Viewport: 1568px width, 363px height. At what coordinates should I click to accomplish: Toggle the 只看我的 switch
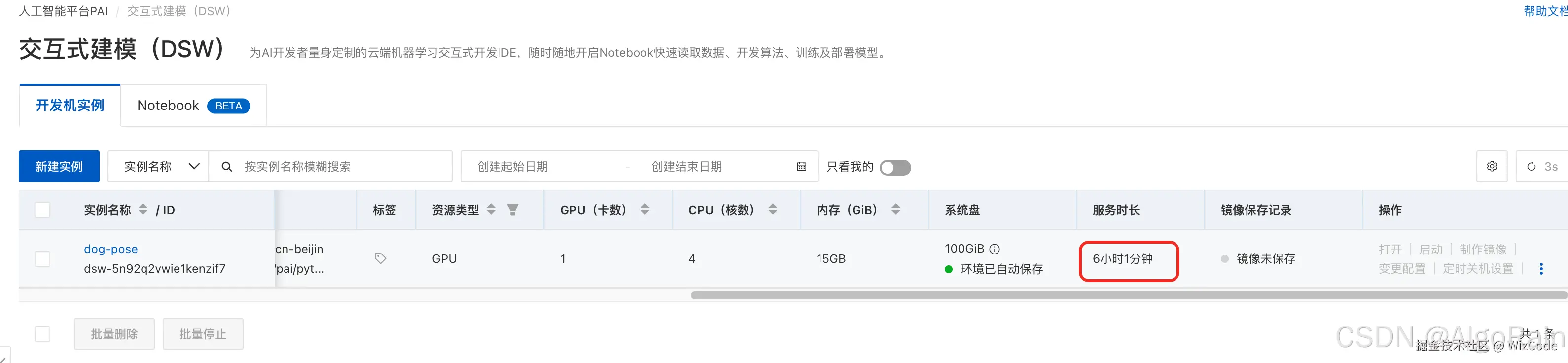[895, 168]
